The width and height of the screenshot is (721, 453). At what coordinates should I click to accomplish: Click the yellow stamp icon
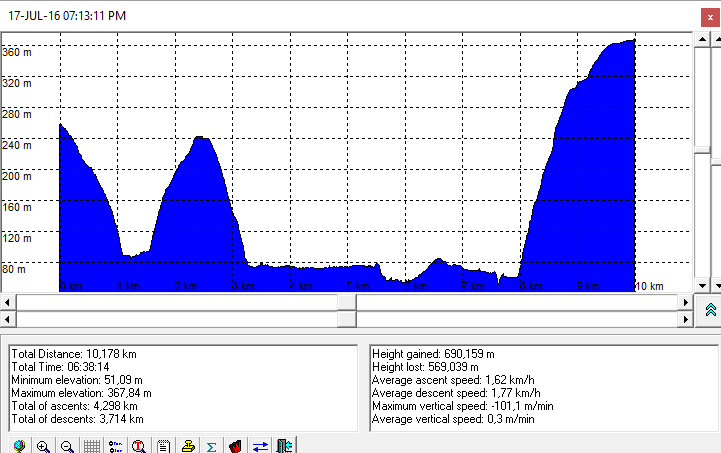187,445
